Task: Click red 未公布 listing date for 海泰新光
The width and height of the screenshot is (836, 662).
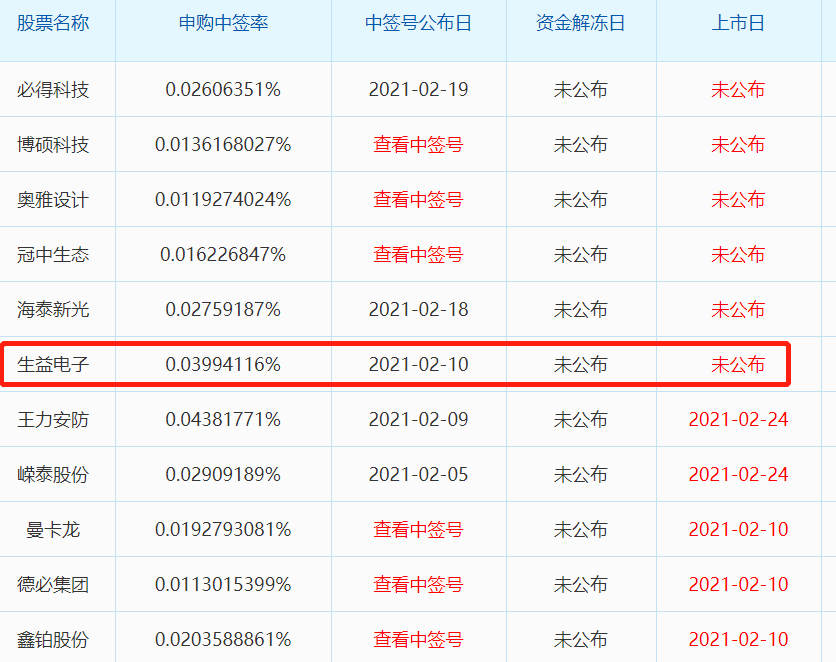Action: point(738,309)
